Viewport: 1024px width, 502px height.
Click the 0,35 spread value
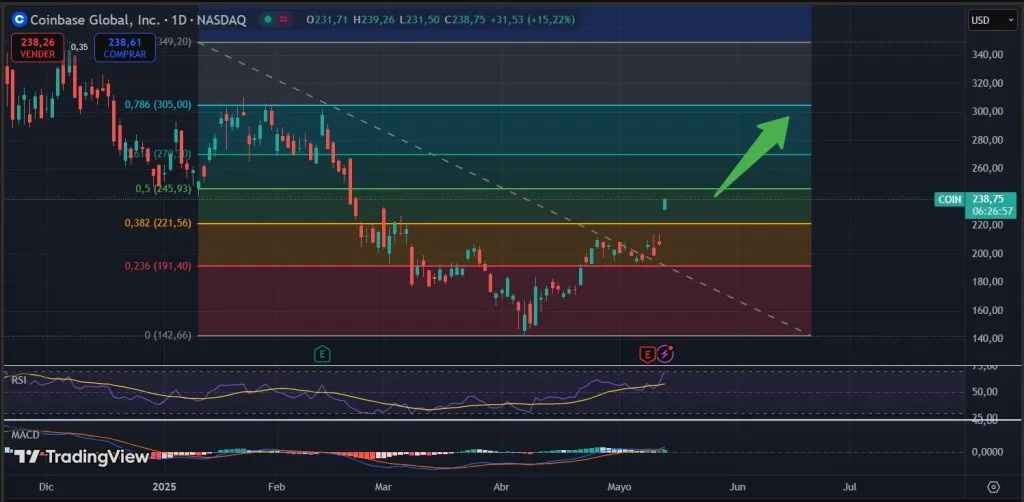79,47
